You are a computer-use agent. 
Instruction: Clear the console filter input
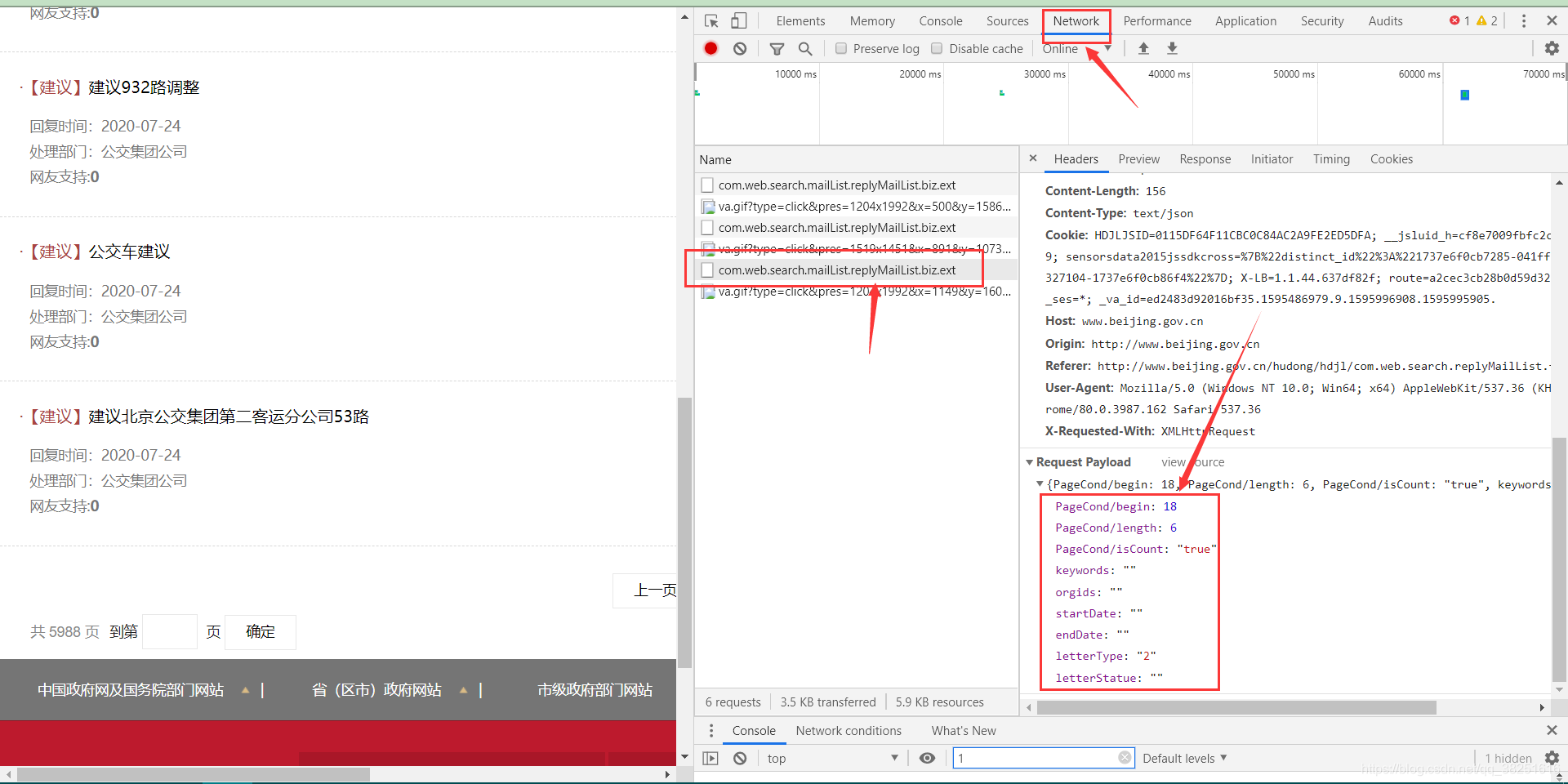pyautogui.click(x=1125, y=758)
